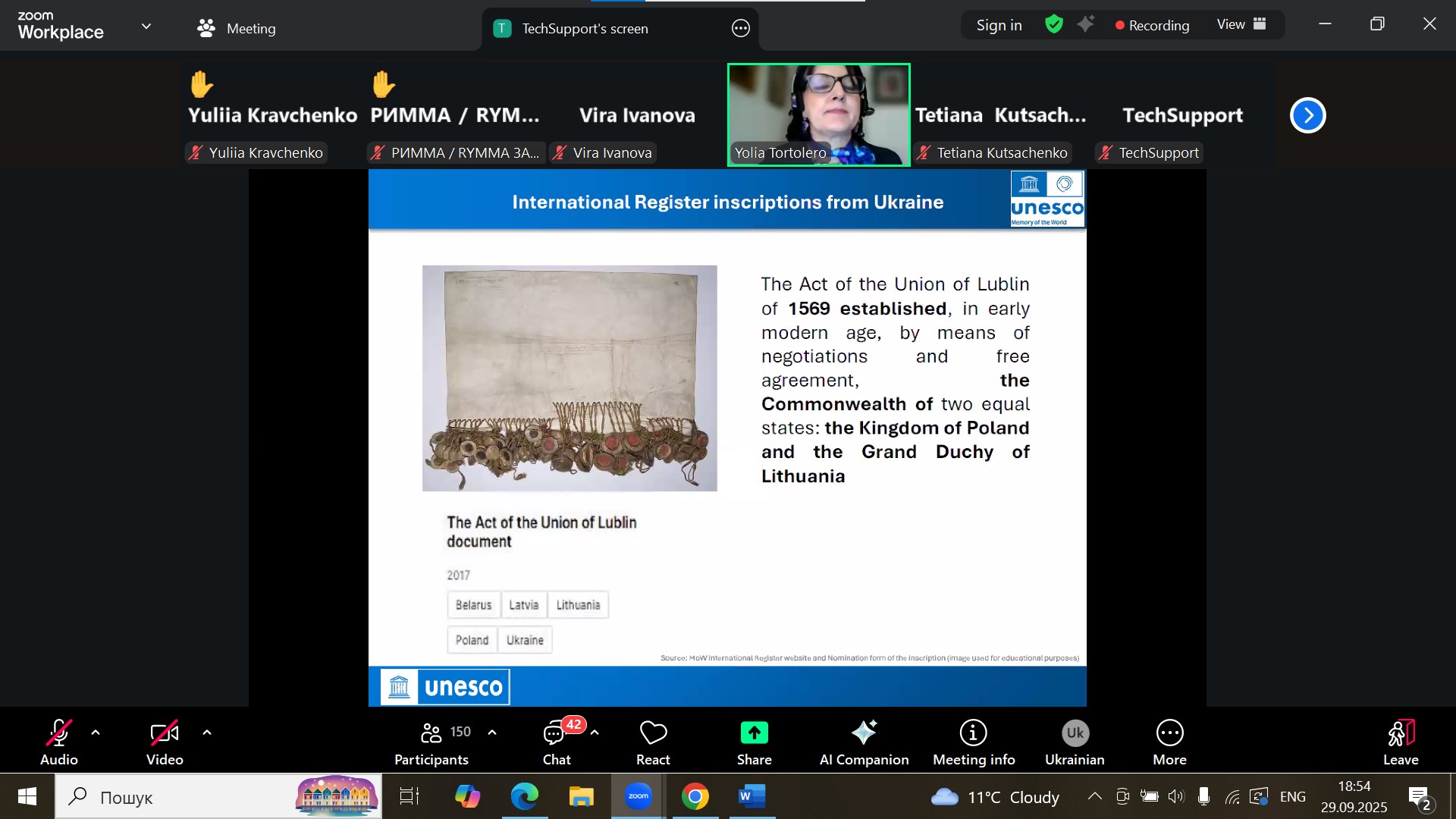Open the Zoom Workplace dropdown chevron
Viewport: 1456px width, 819px height.
146,27
